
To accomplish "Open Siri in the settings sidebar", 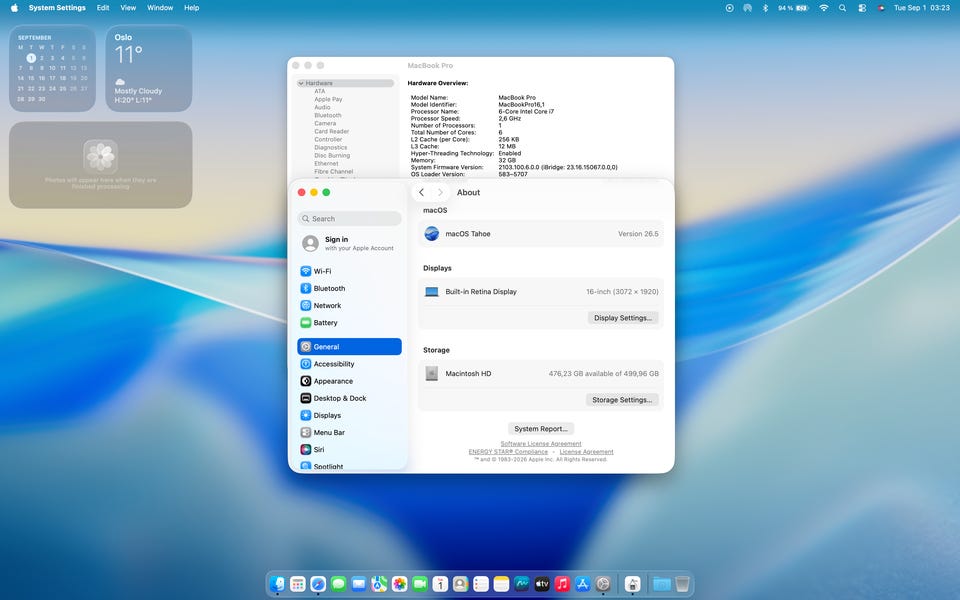I will (x=349, y=449).
